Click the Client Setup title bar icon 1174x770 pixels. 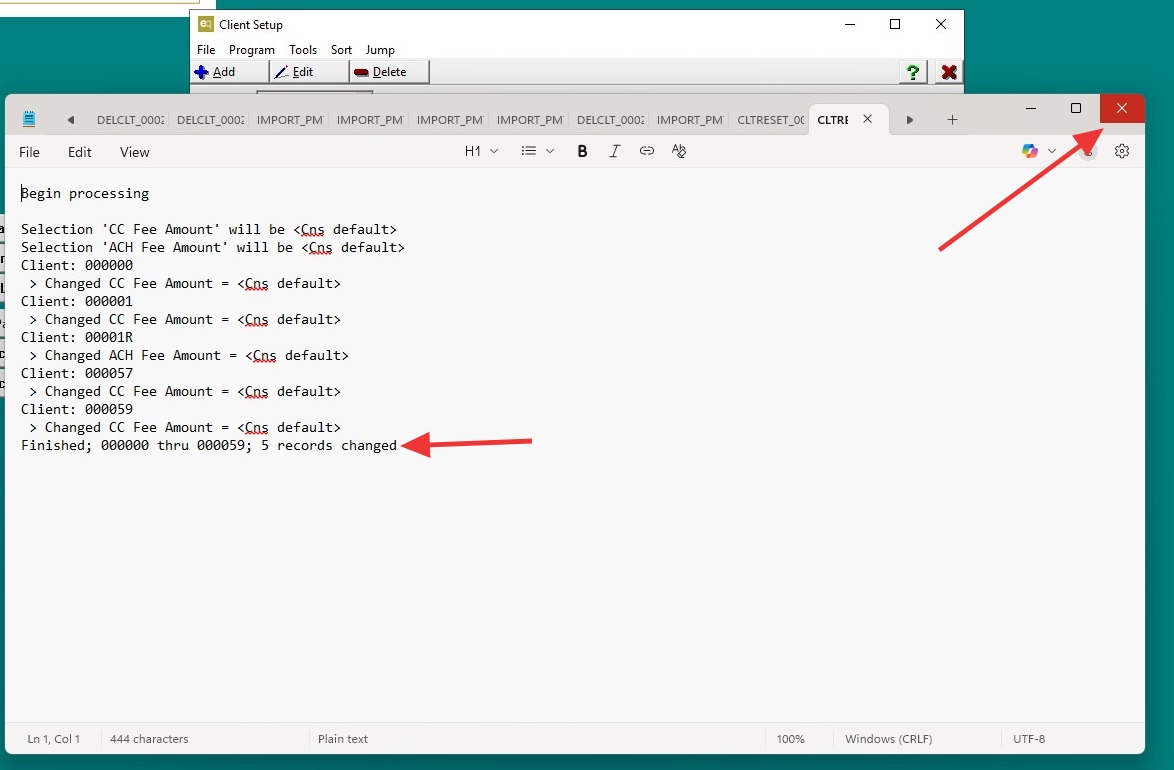[x=205, y=24]
